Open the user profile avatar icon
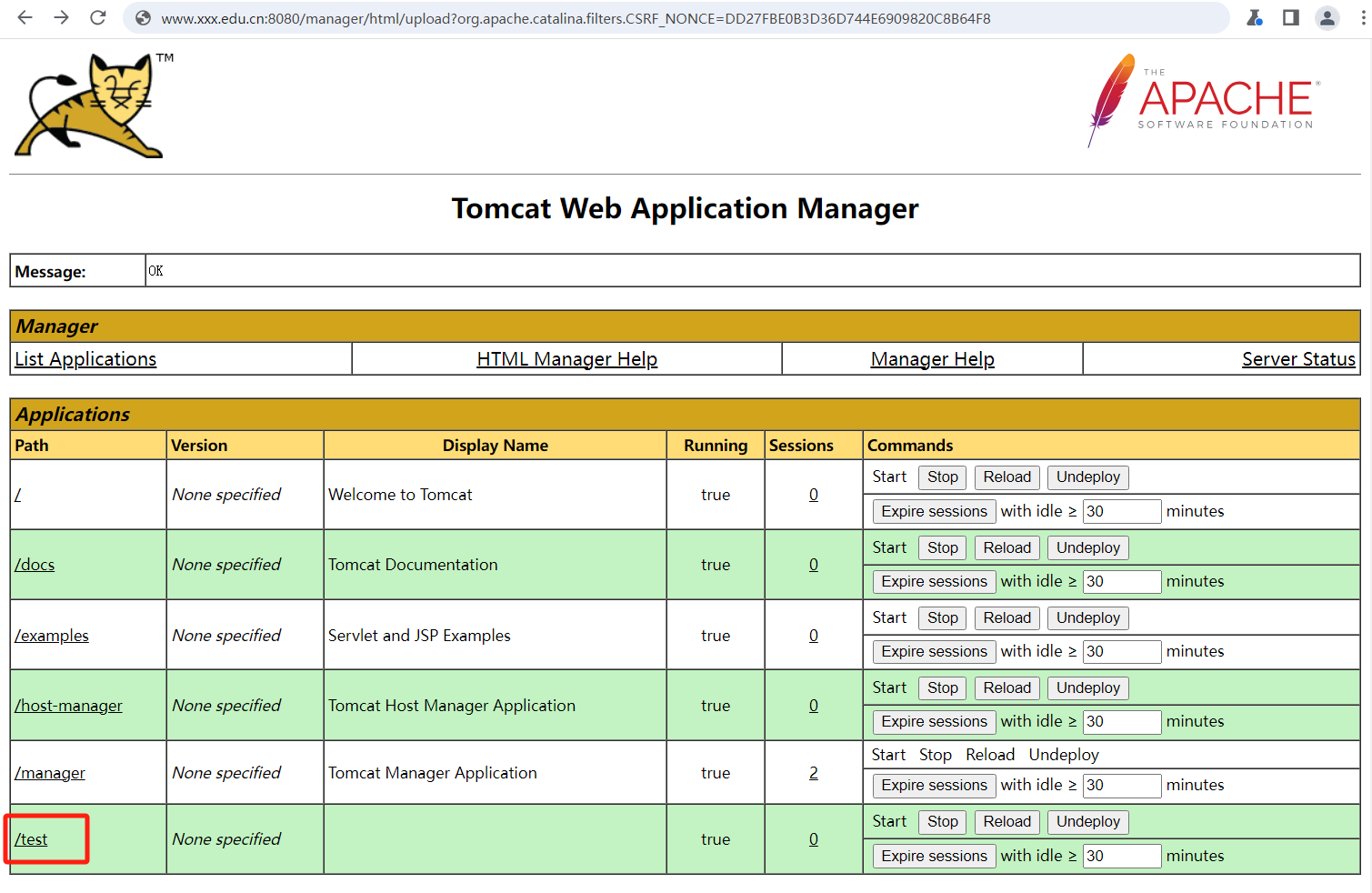Screen dimensions: 1372x893 [x=1327, y=18]
